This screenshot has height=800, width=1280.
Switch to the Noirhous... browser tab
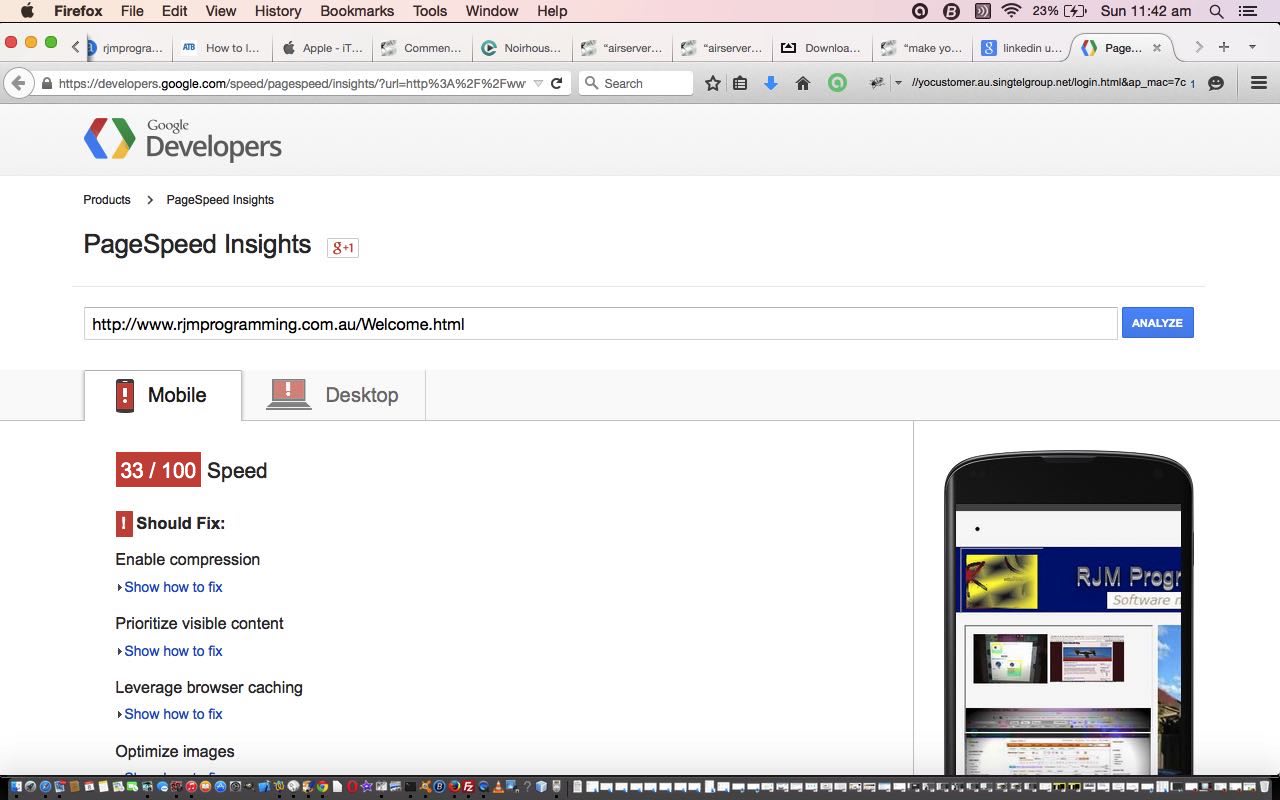coord(520,47)
